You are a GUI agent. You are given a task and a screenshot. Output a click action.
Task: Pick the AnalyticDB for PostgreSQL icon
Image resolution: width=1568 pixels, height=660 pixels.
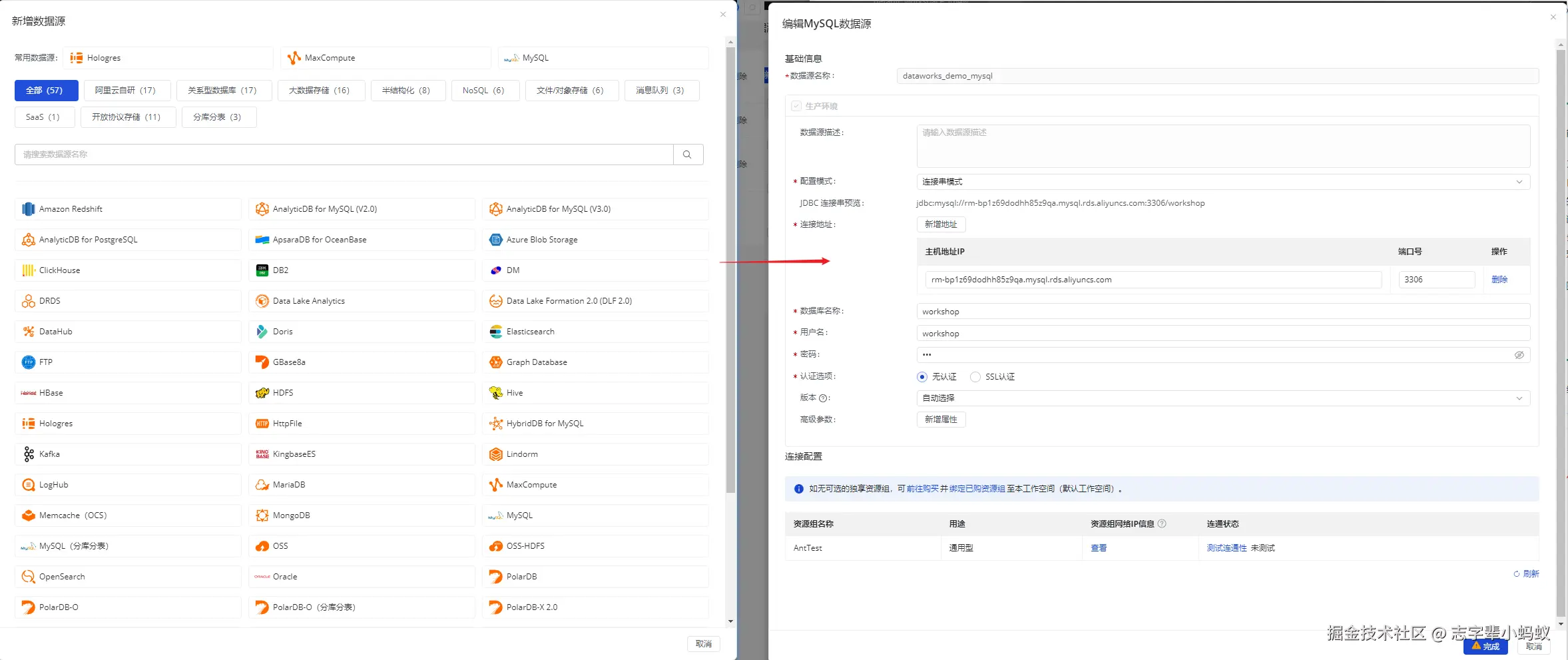28,240
